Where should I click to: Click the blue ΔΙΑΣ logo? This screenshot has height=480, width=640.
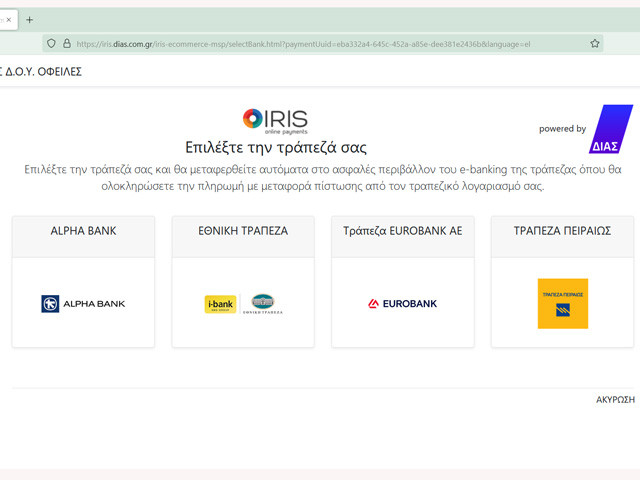click(611, 130)
